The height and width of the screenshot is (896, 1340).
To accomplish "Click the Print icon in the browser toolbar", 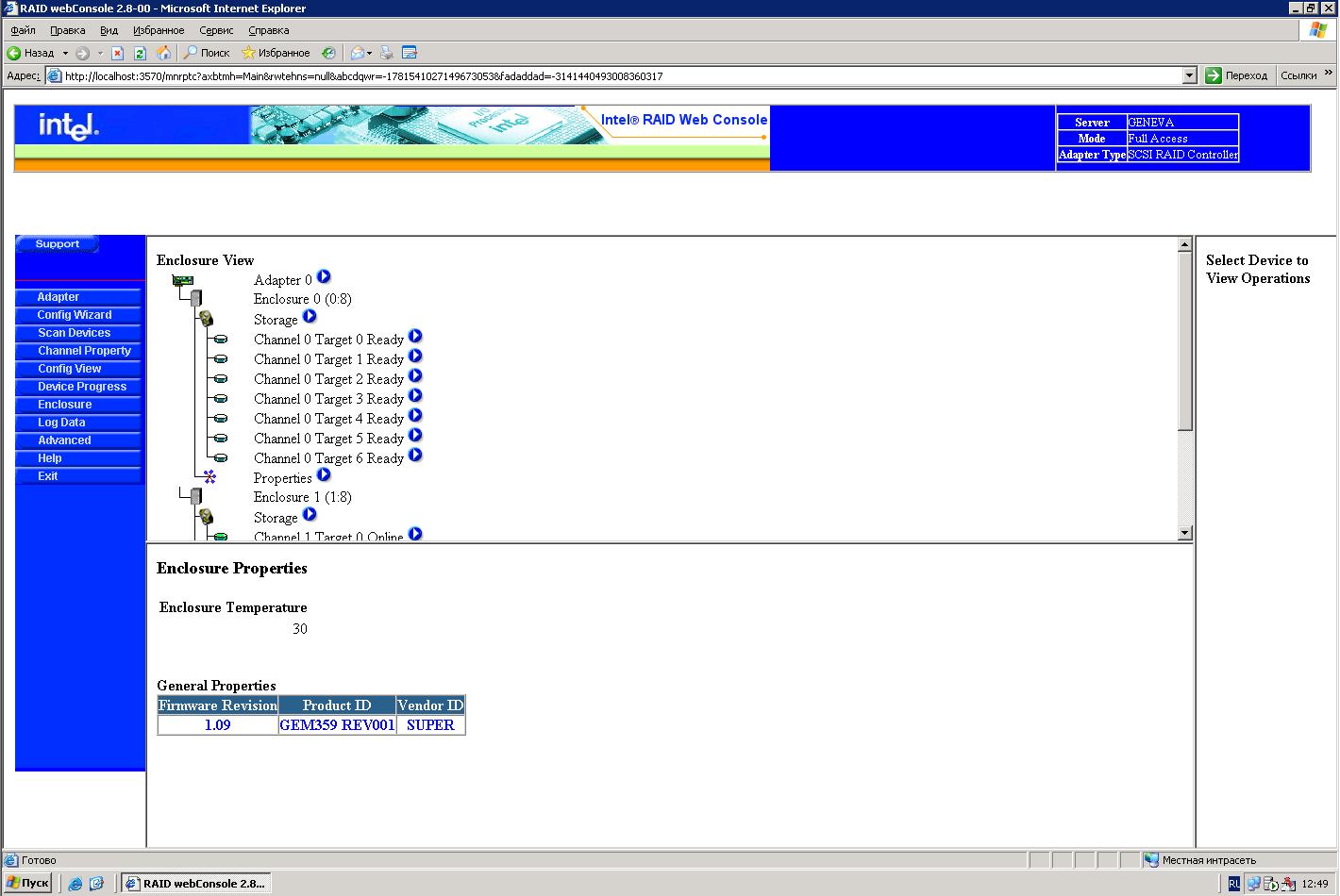I will point(387,53).
